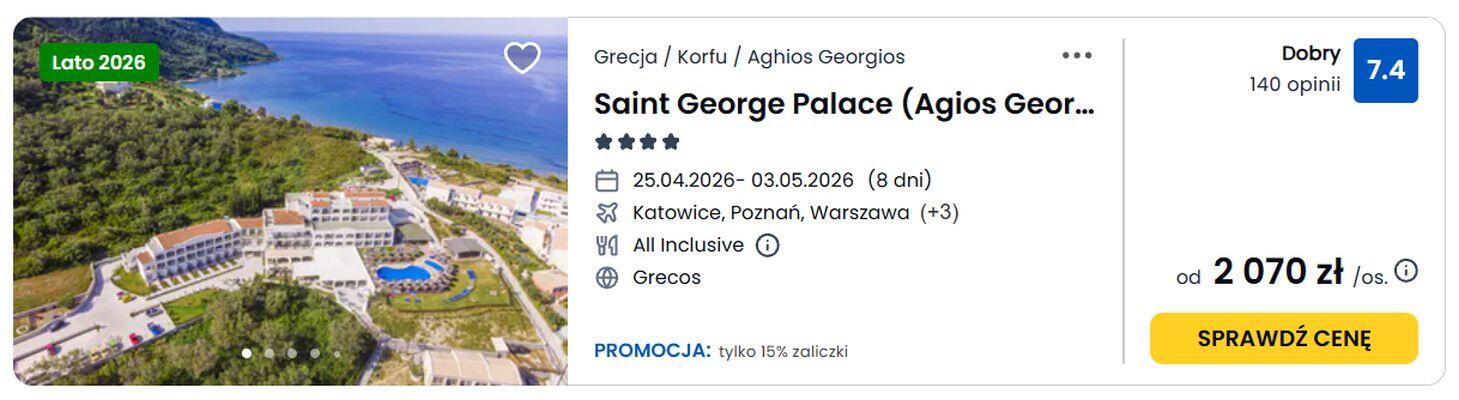Click the airplane departure icon

pyautogui.click(x=607, y=213)
